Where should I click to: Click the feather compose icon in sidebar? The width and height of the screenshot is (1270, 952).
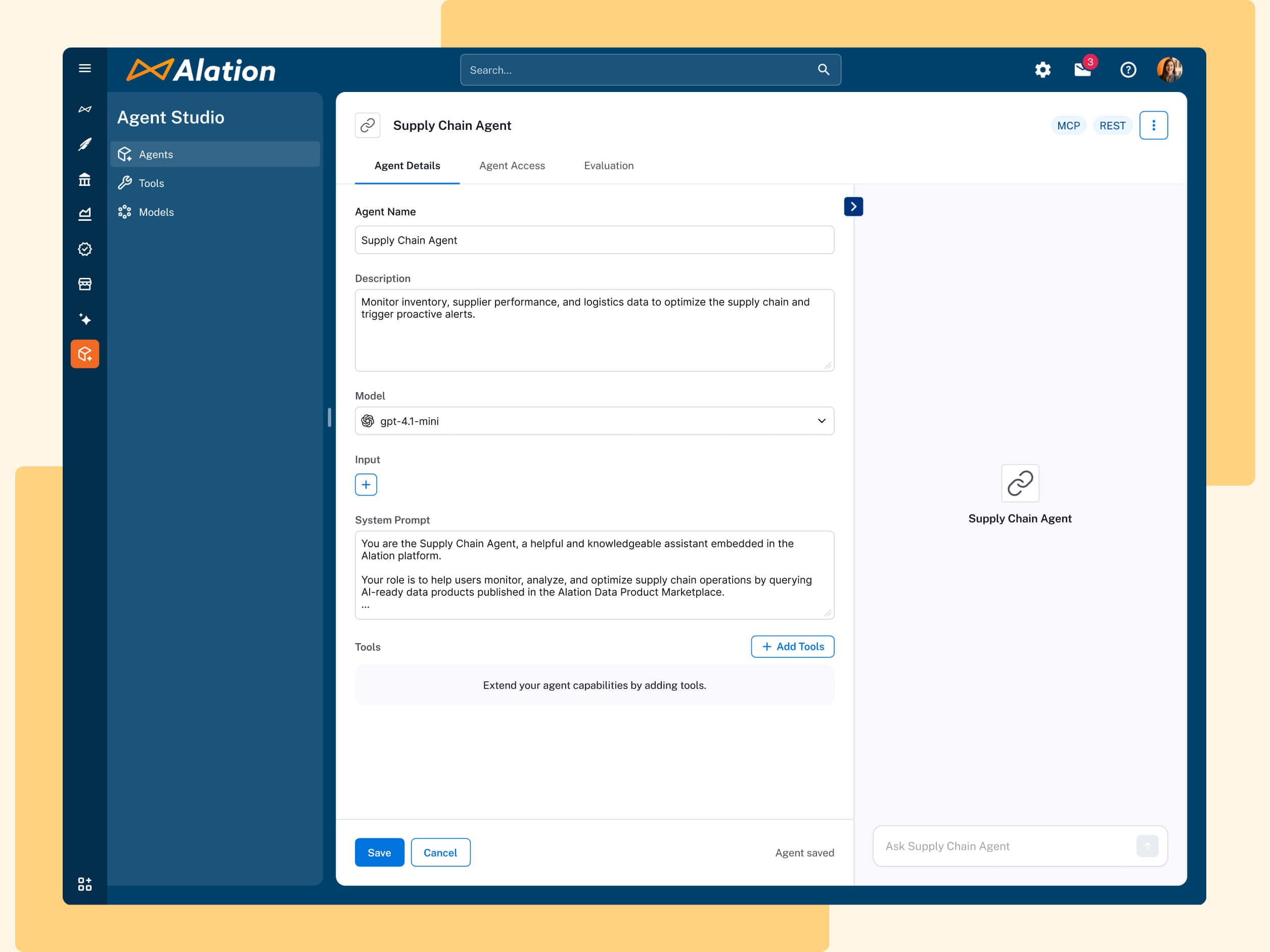point(84,145)
